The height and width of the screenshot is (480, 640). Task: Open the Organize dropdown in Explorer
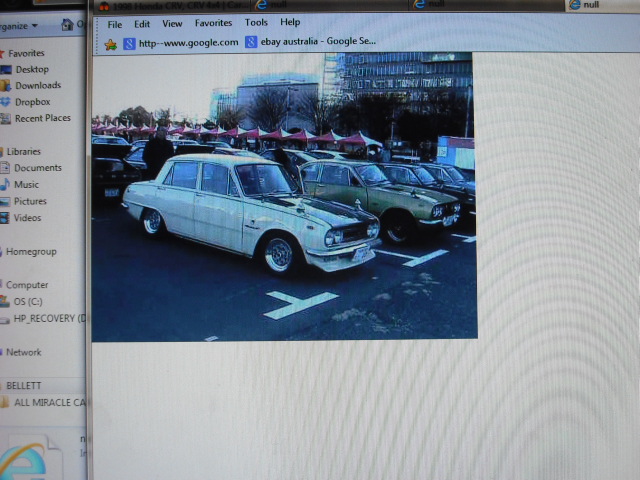18,24
